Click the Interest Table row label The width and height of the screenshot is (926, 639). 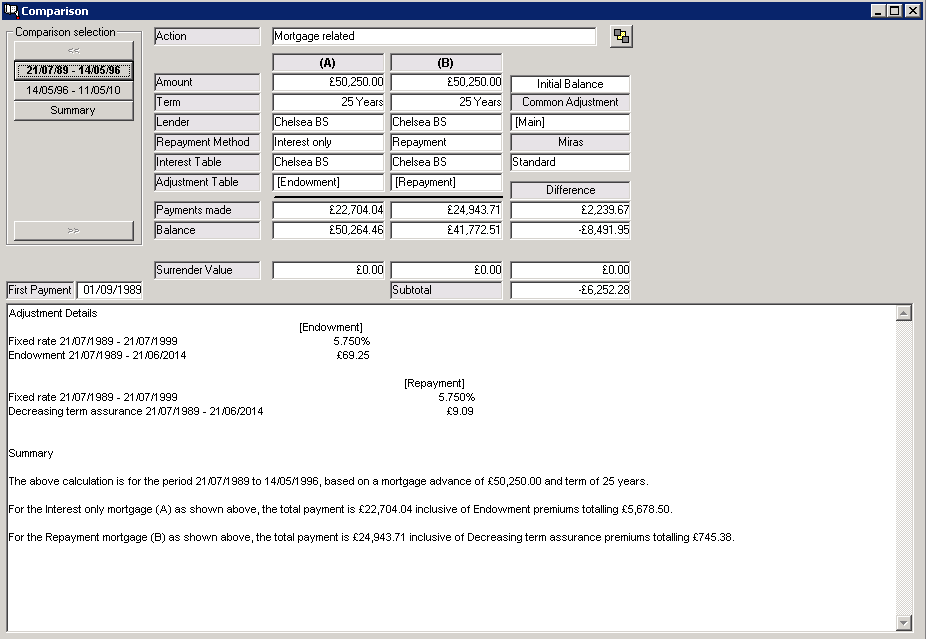click(207, 162)
